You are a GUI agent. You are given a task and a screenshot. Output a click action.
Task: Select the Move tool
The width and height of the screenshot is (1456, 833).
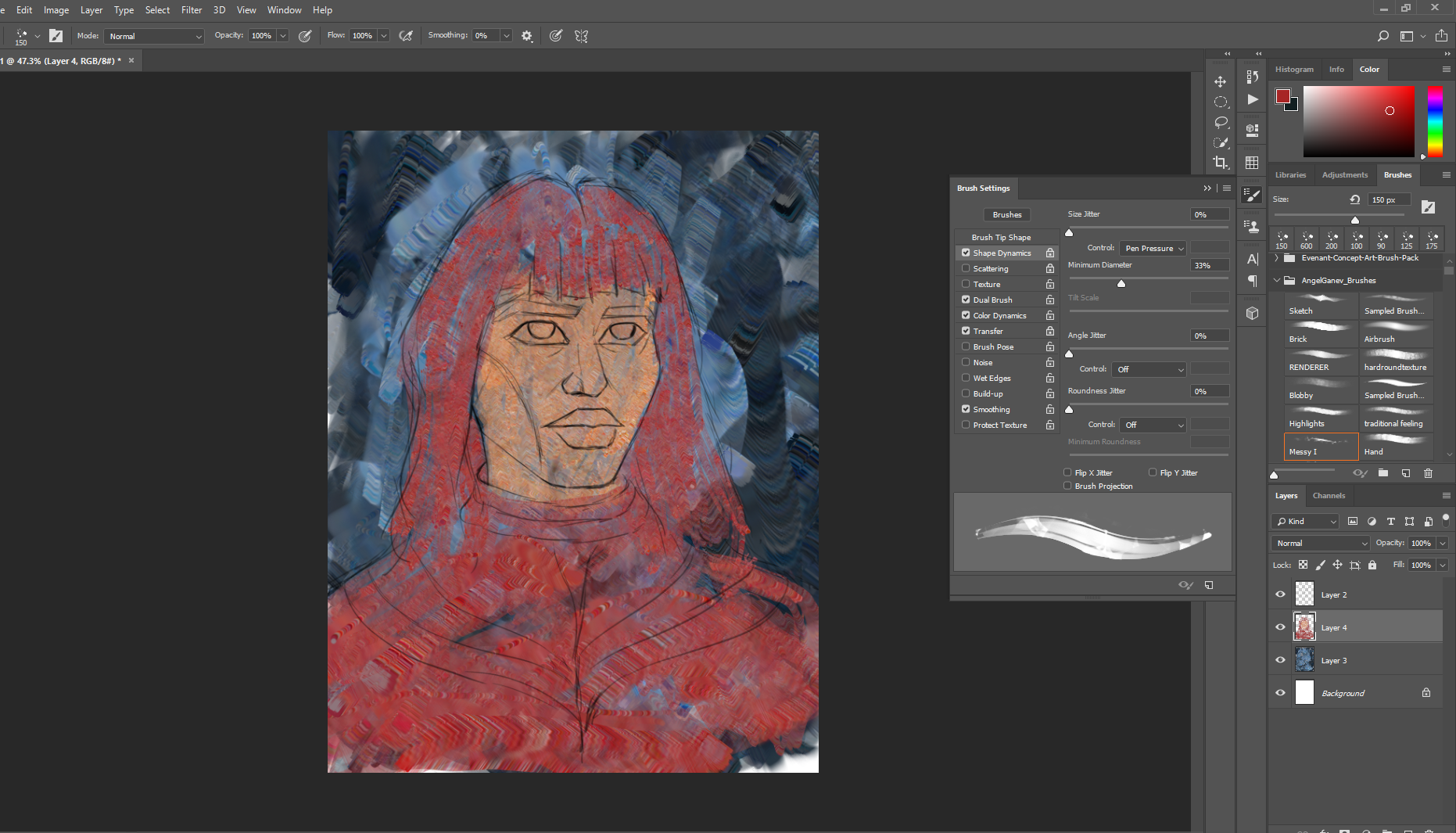(1220, 81)
